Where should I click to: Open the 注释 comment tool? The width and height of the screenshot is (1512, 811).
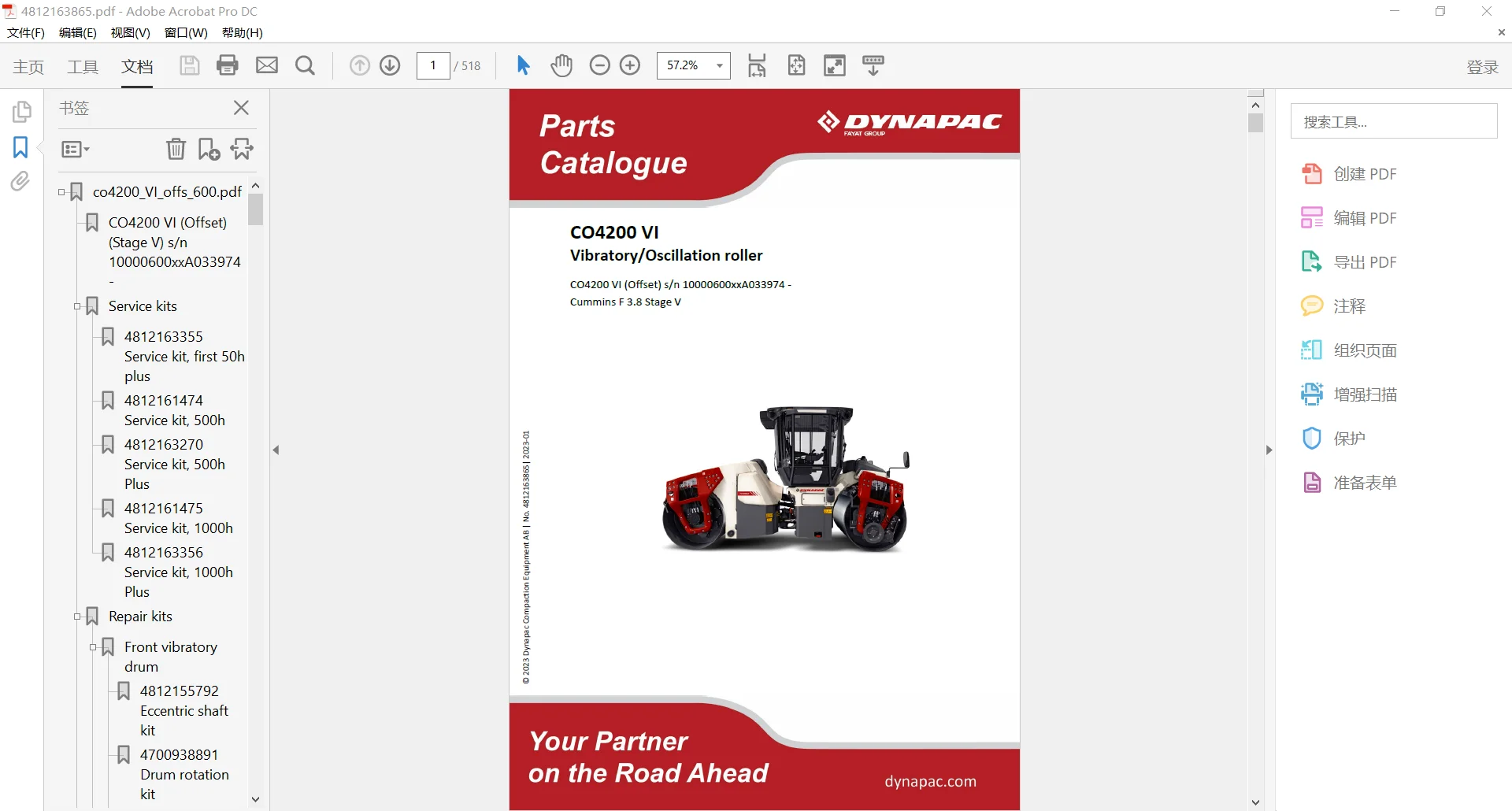[x=1333, y=306]
